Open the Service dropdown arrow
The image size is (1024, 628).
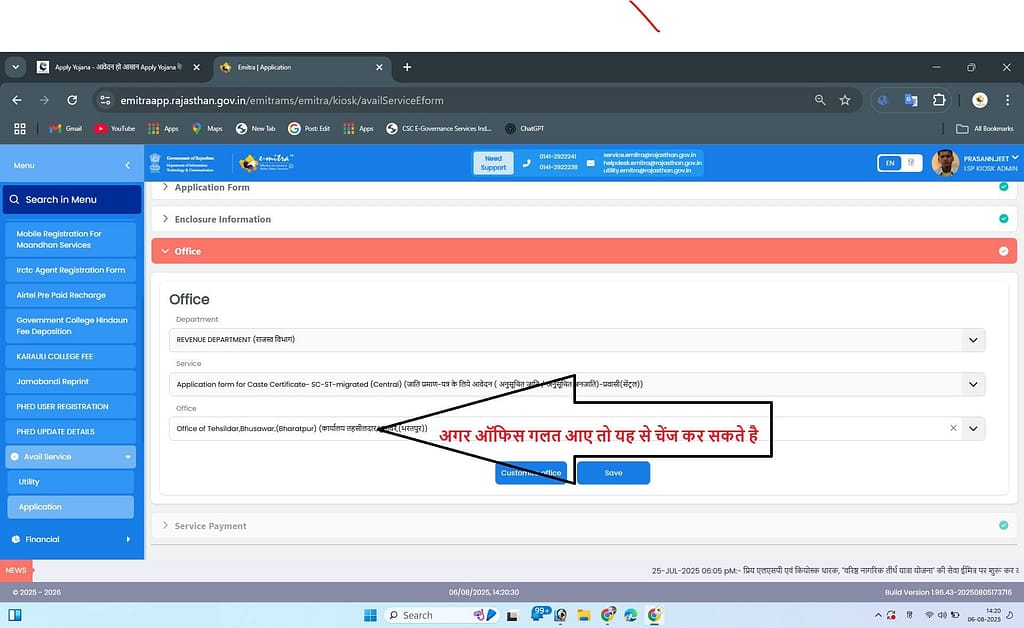point(972,384)
